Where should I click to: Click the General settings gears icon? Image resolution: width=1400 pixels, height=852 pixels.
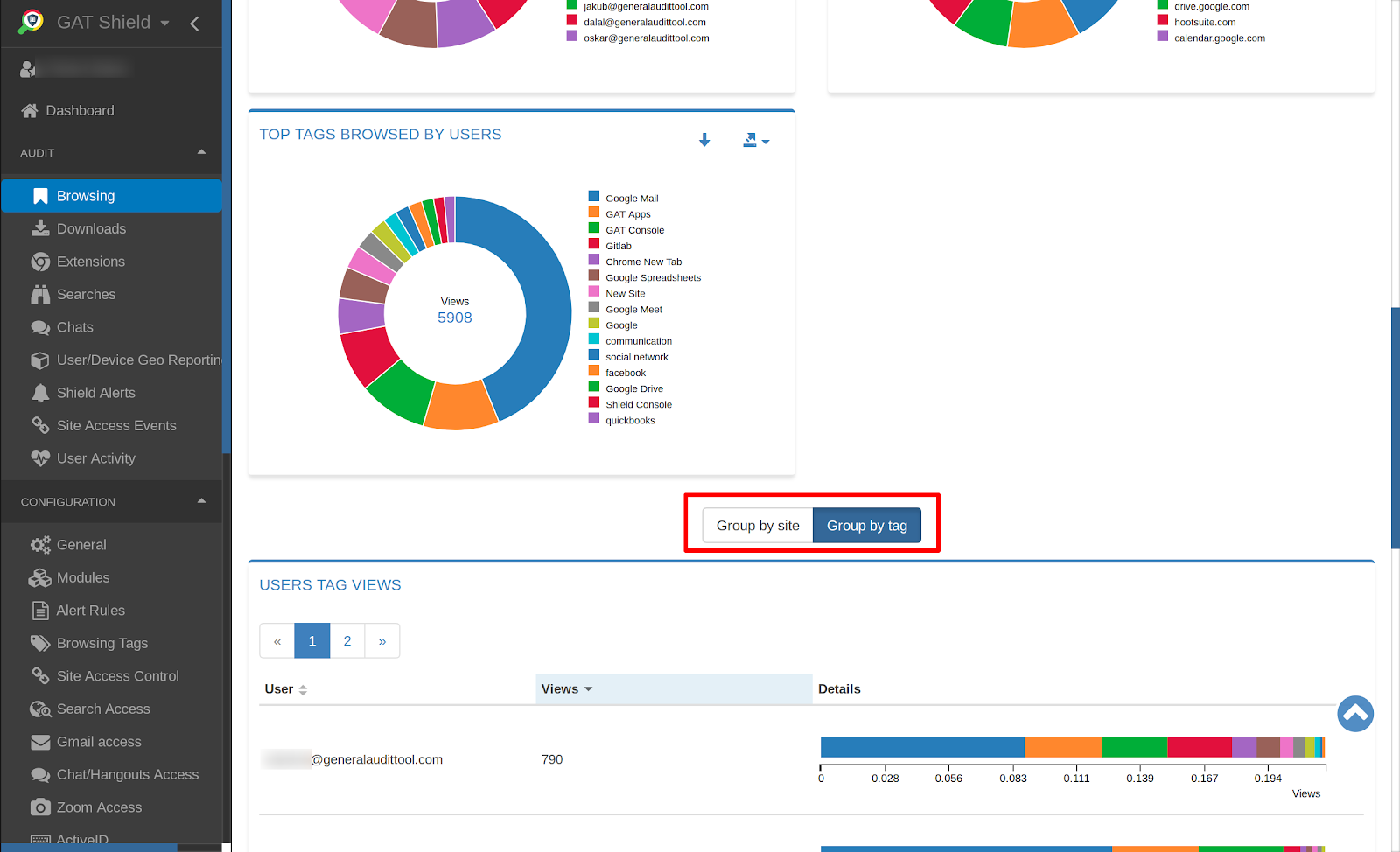point(40,545)
